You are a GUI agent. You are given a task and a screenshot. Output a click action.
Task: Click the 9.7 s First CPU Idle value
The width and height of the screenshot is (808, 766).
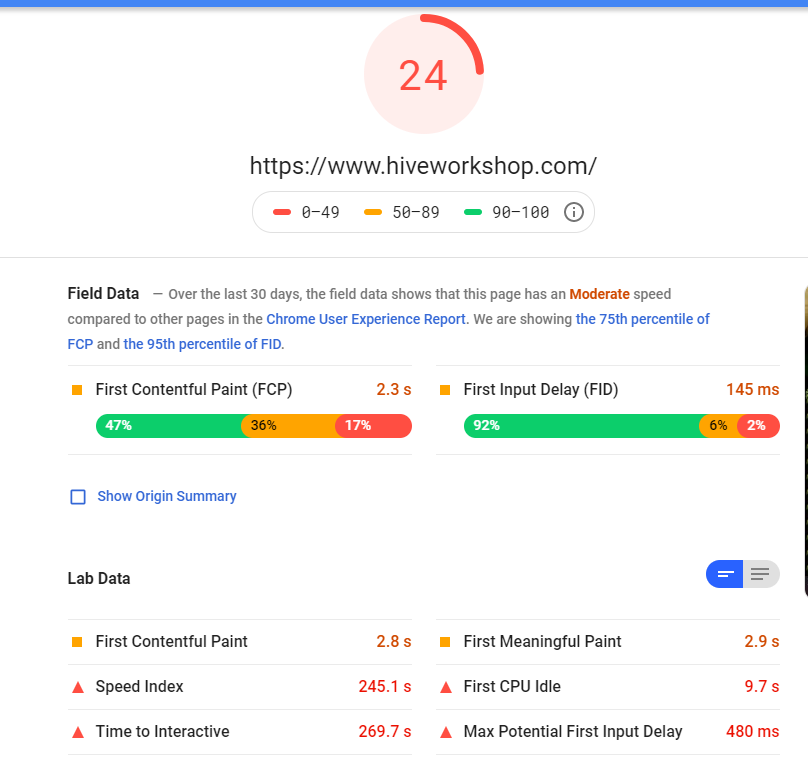coord(762,687)
